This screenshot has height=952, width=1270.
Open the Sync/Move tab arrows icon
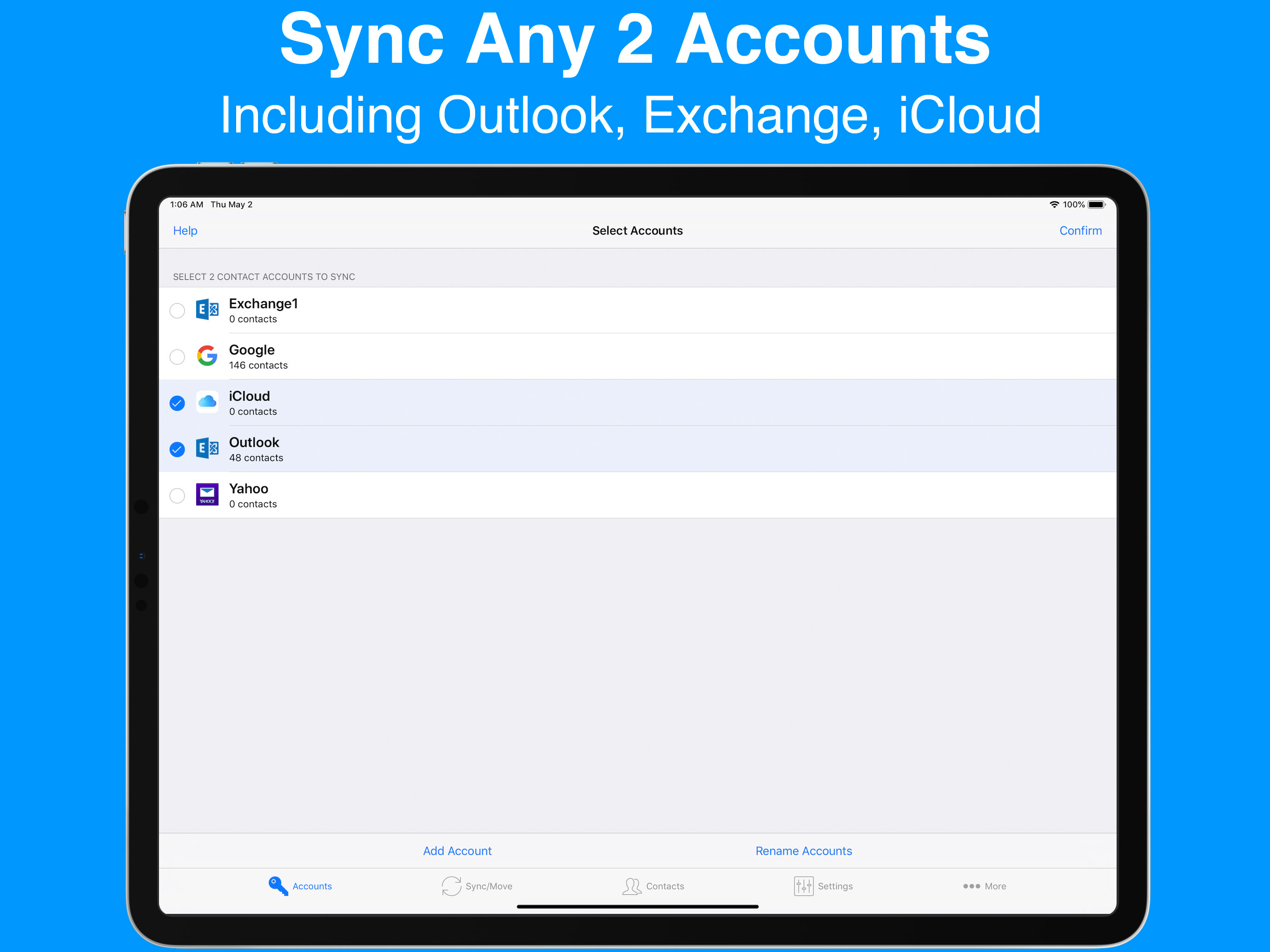pos(451,886)
